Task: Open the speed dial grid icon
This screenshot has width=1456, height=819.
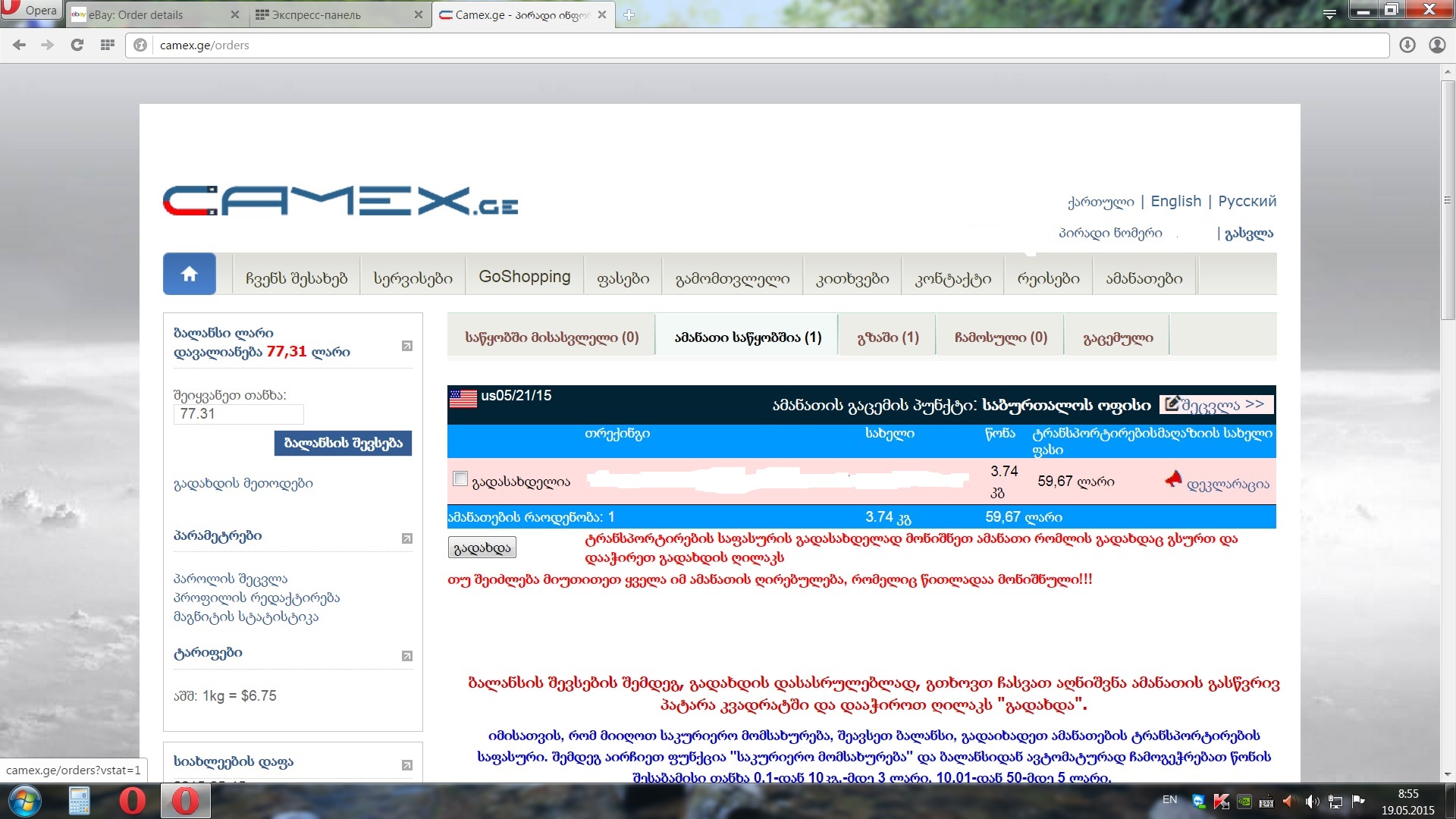Action: pyautogui.click(x=108, y=45)
